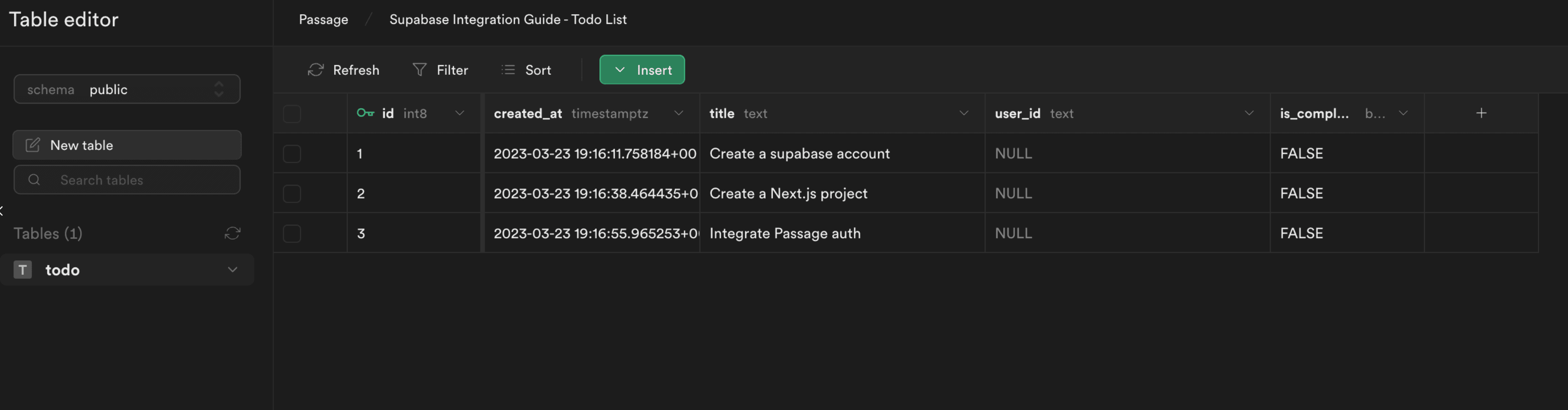Toggle the select-all rows checkbox in header

(x=291, y=114)
